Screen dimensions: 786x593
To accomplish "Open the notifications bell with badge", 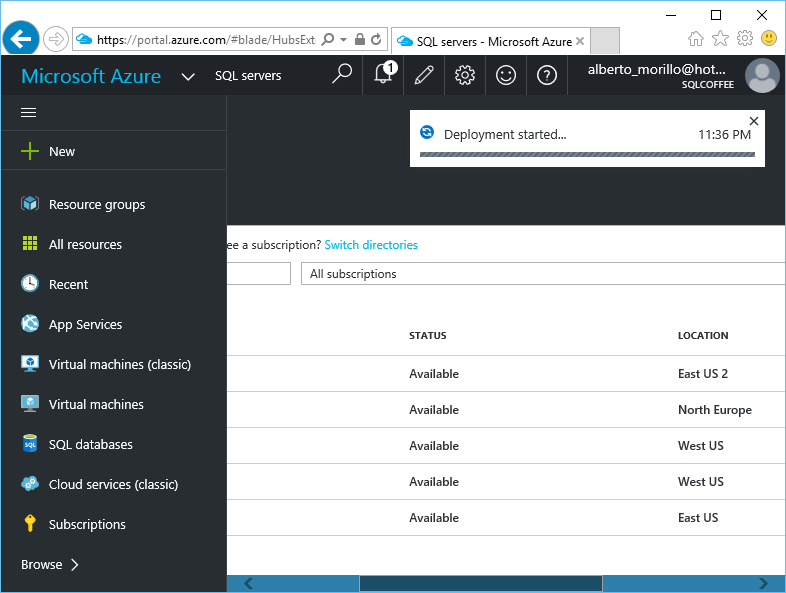I will pos(383,75).
